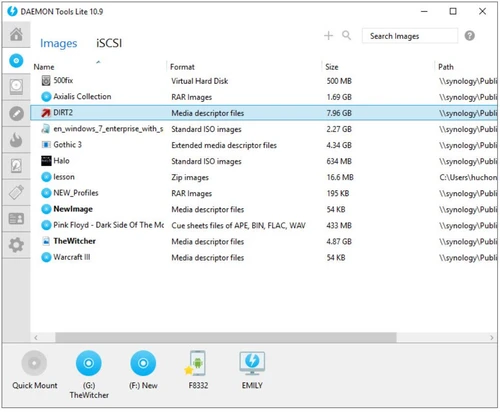This screenshot has width=500, height=413.
Task: Switch to the iSCSI tab
Action: click(x=109, y=43)
